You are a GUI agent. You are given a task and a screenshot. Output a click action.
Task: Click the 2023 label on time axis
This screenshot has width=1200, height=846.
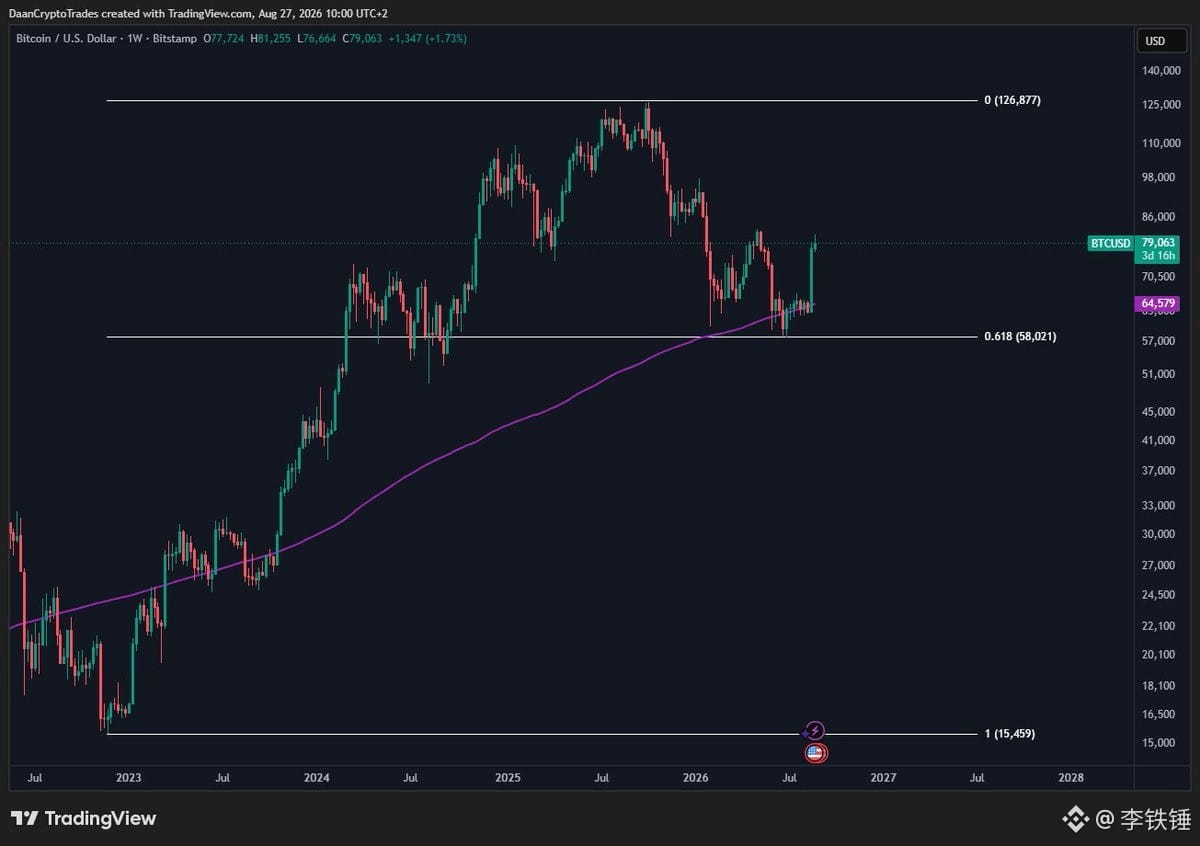pyautogui.click(x=128, y=777)
